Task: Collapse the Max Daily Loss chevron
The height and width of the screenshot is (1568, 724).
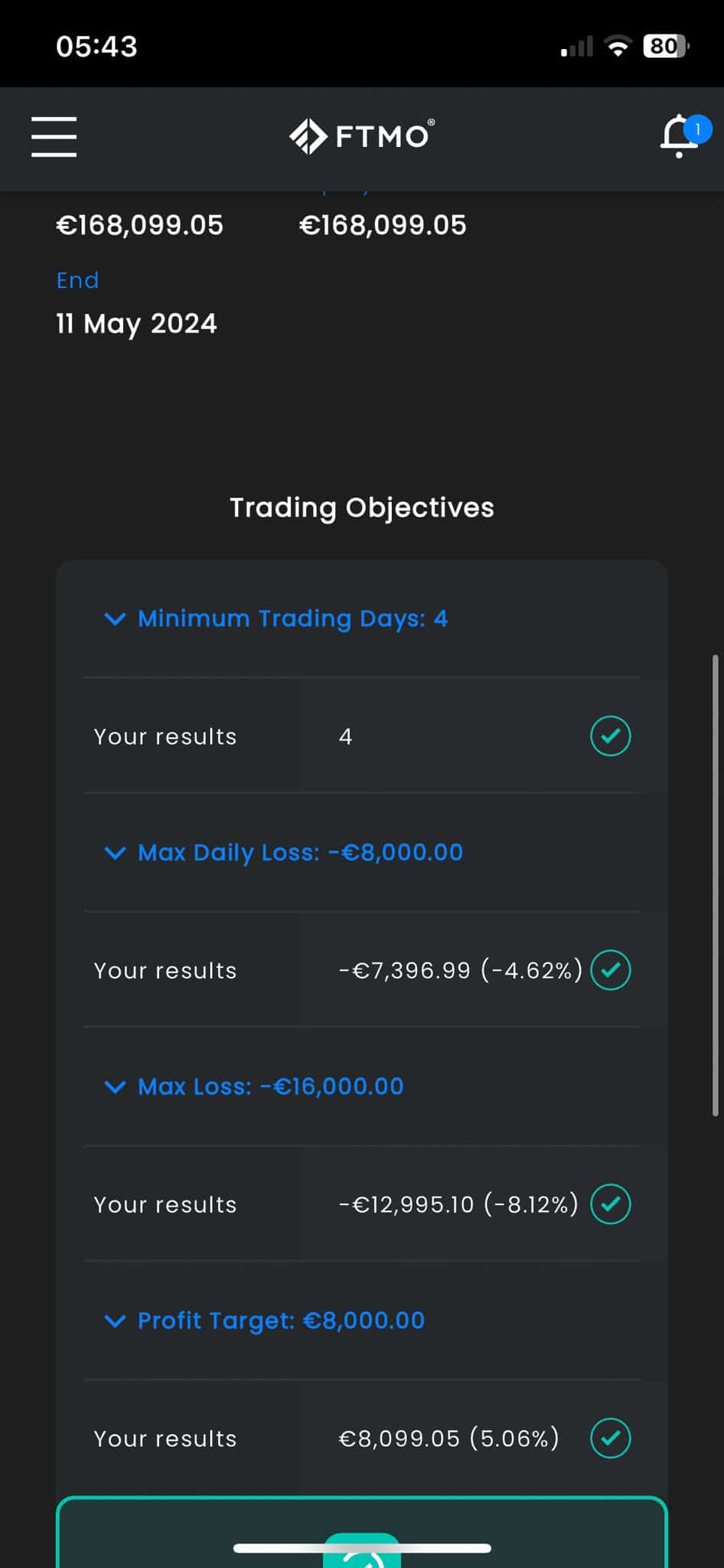Action: tap(115, 853)
